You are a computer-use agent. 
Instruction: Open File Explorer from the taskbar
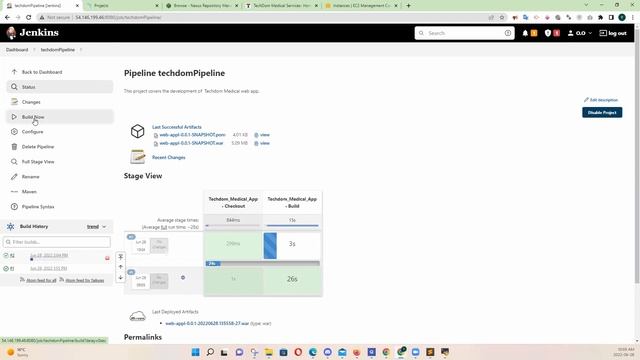coord(269,352)
